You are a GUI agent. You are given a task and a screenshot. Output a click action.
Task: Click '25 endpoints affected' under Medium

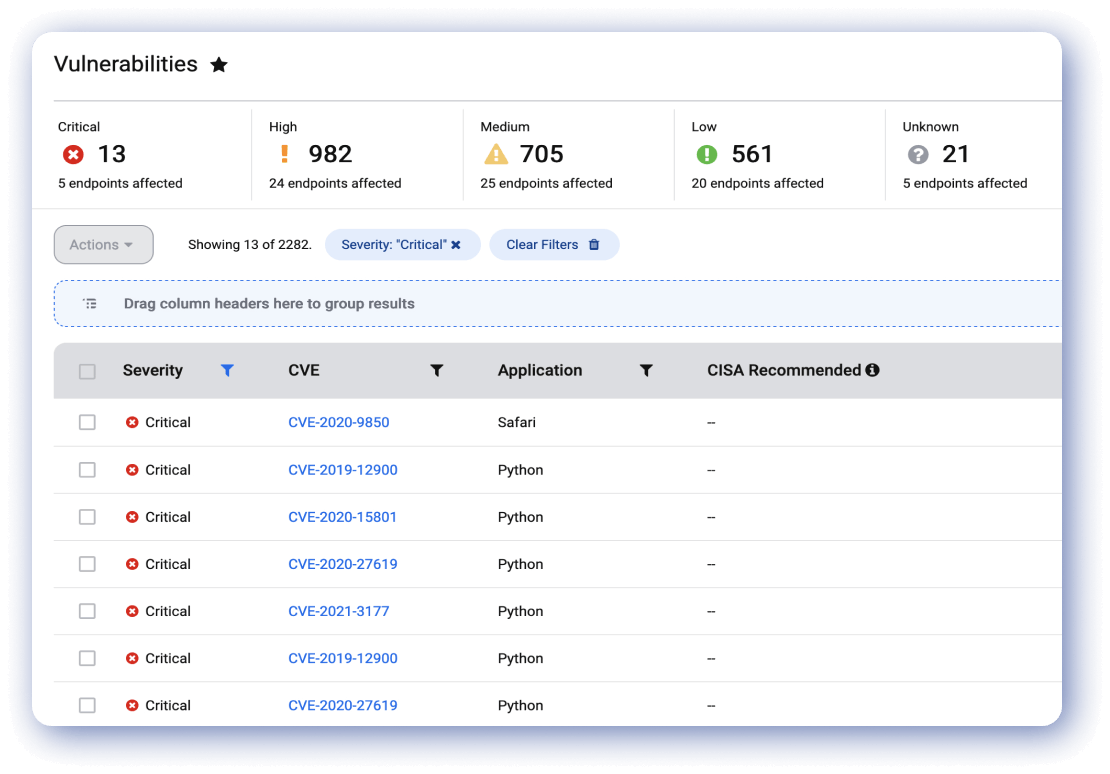547,183
